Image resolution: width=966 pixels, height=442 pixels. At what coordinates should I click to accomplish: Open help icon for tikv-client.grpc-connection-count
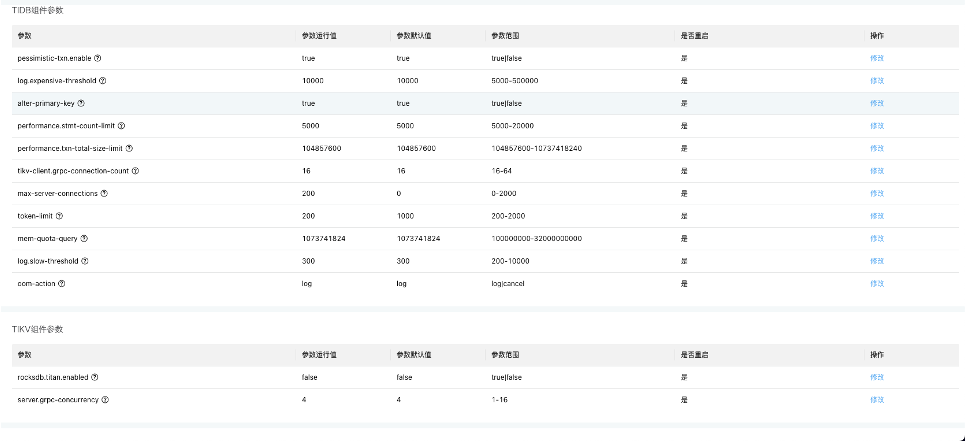click(136, 171)
